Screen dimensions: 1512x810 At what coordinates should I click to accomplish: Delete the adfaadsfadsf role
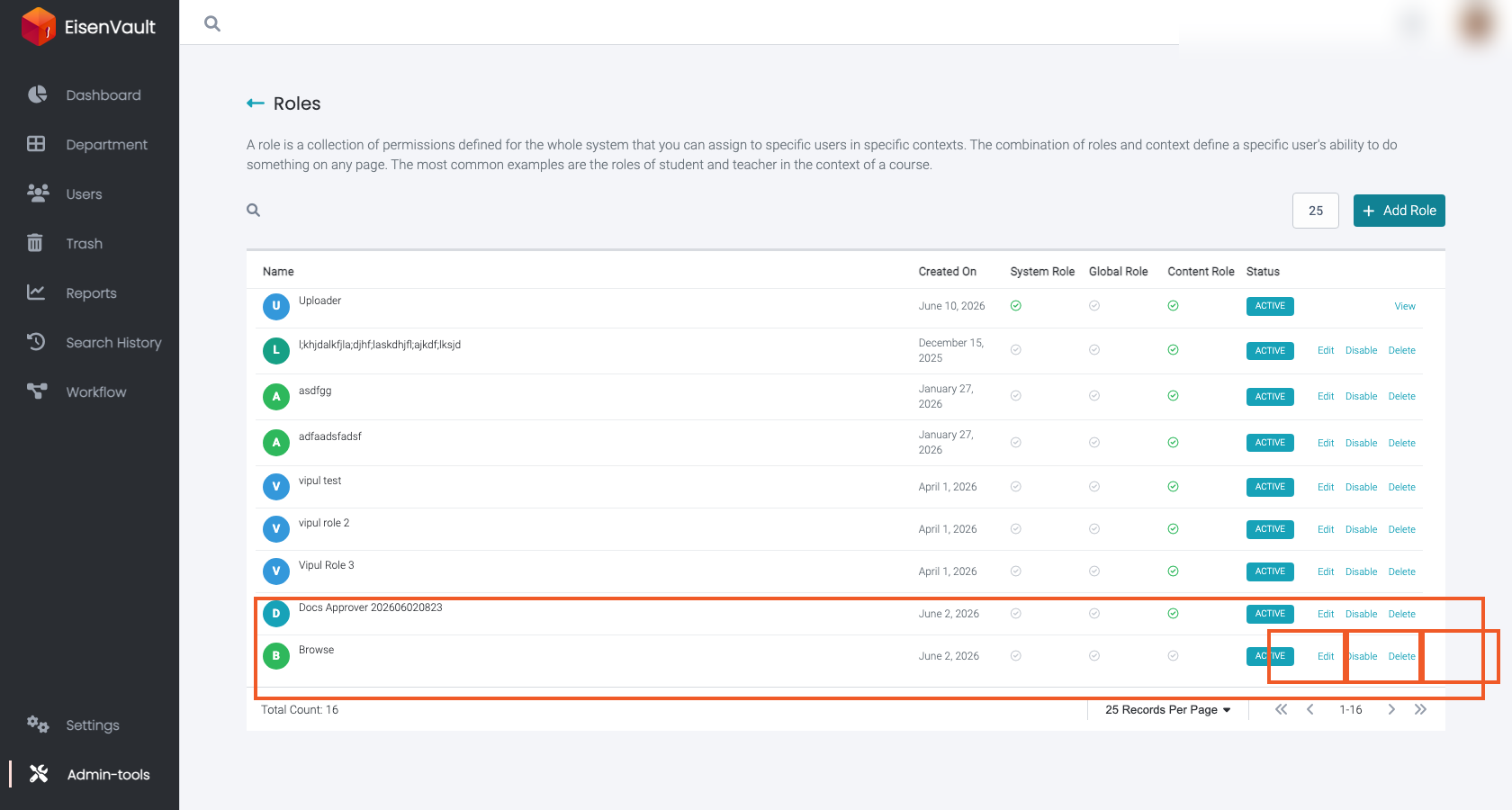coord(1401,443)
